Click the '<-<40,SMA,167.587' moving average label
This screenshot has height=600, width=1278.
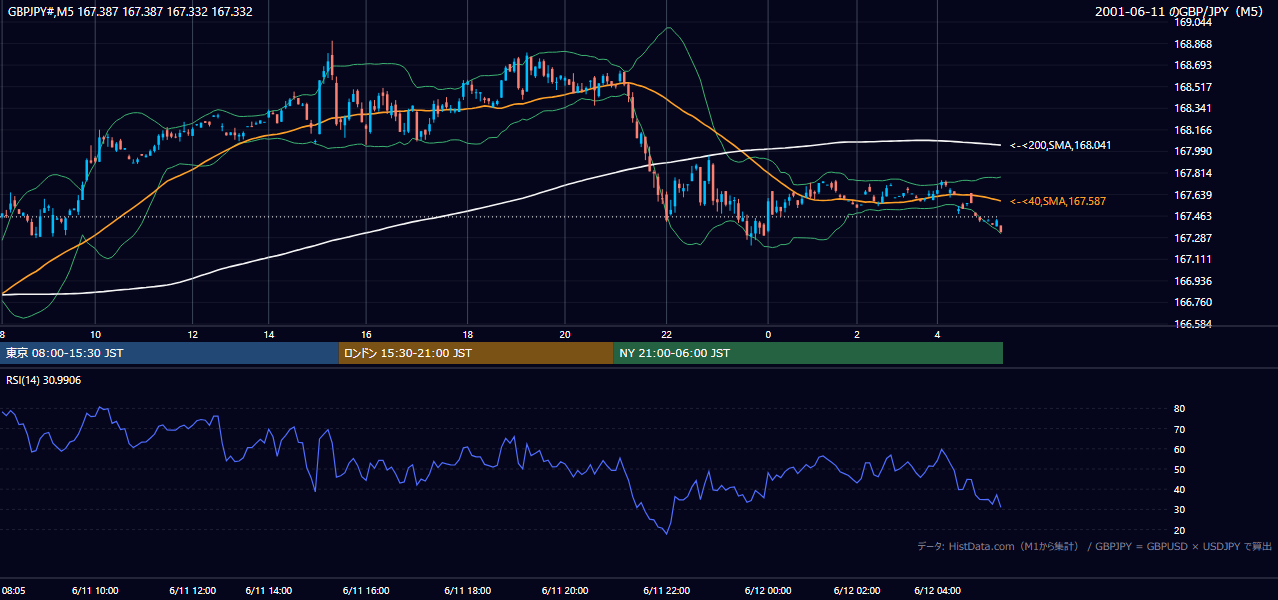(x=1057, y=201)
